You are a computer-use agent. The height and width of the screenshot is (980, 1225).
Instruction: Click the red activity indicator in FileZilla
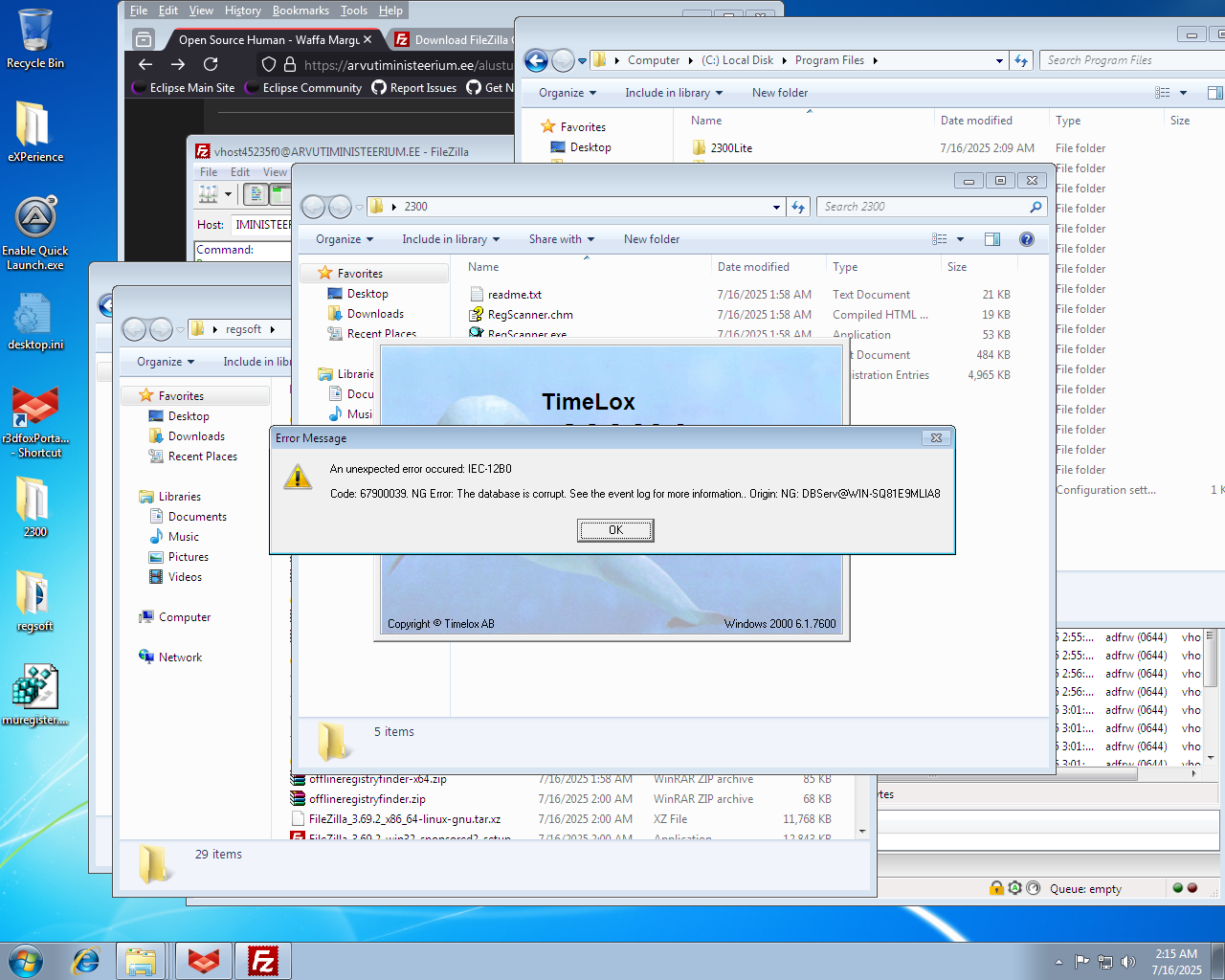click(1192, 888)
